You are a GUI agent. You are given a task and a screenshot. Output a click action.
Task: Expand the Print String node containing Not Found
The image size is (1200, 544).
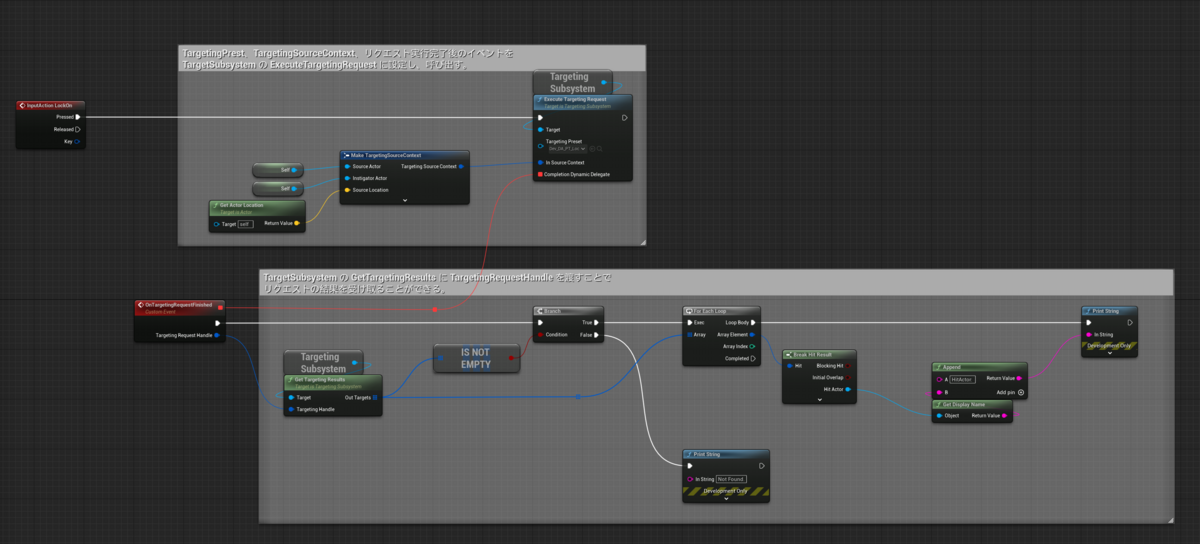pyautogui.click(x=727, y=499)
